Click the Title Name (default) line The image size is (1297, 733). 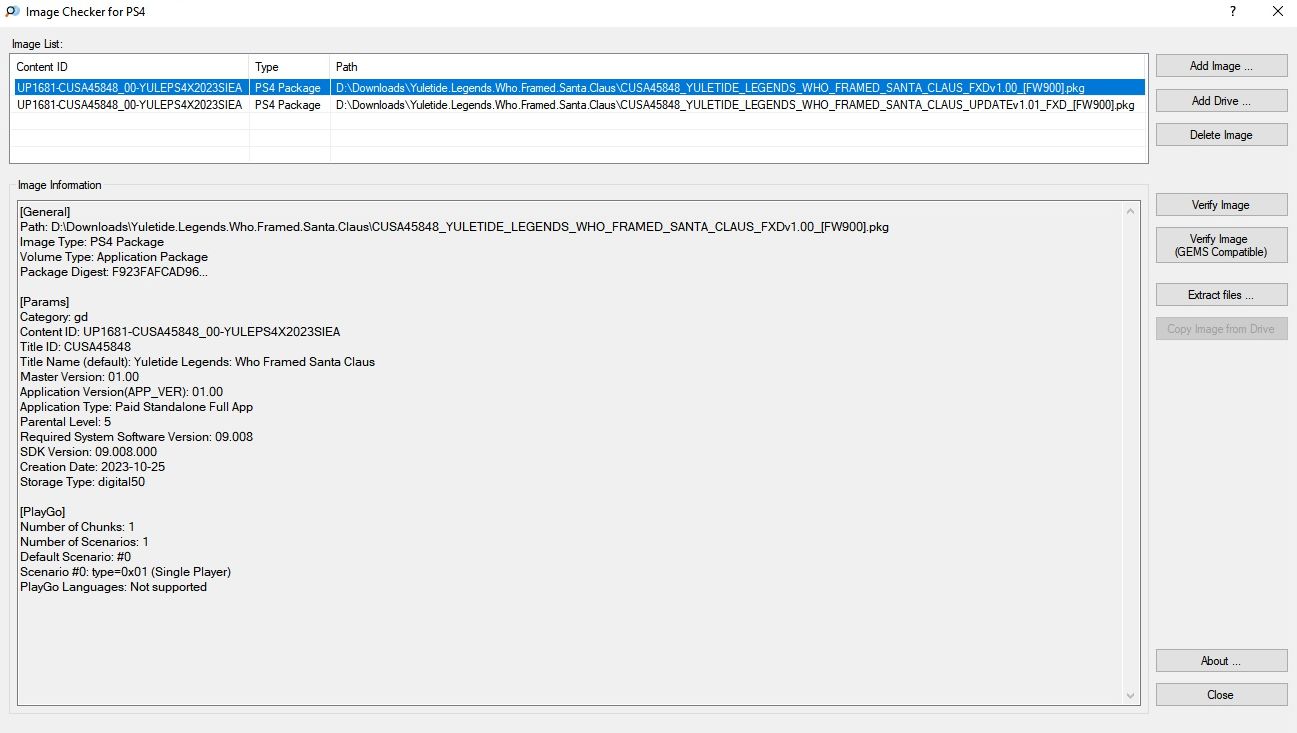point(197,362)
